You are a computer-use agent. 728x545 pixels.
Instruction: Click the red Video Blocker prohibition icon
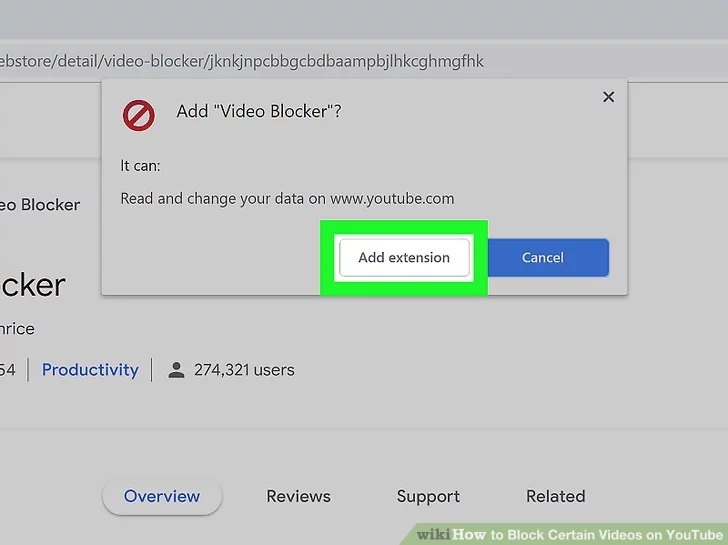click(138, 116)
